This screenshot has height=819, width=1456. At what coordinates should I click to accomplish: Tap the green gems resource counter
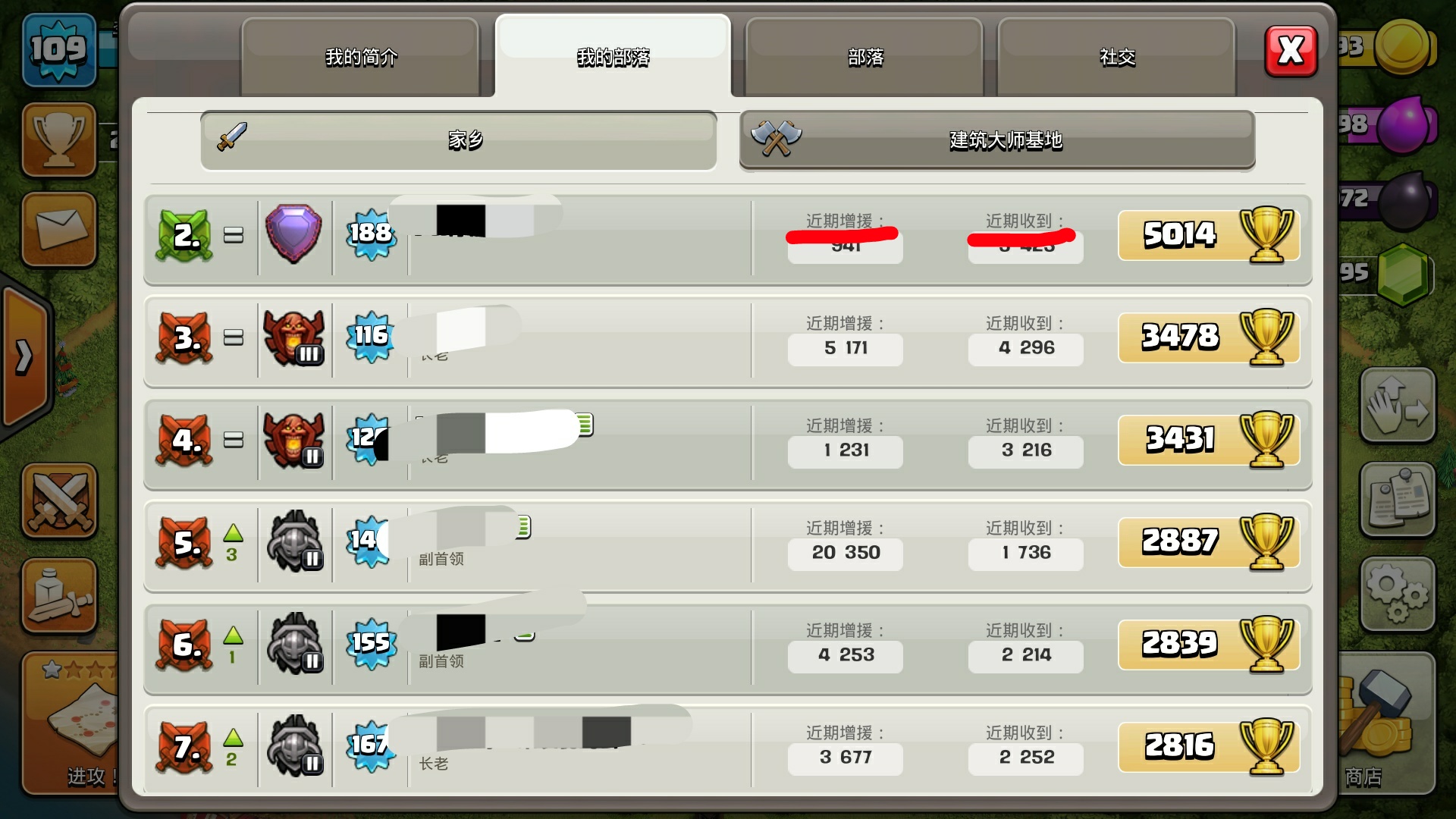(x=1386, y=273)
